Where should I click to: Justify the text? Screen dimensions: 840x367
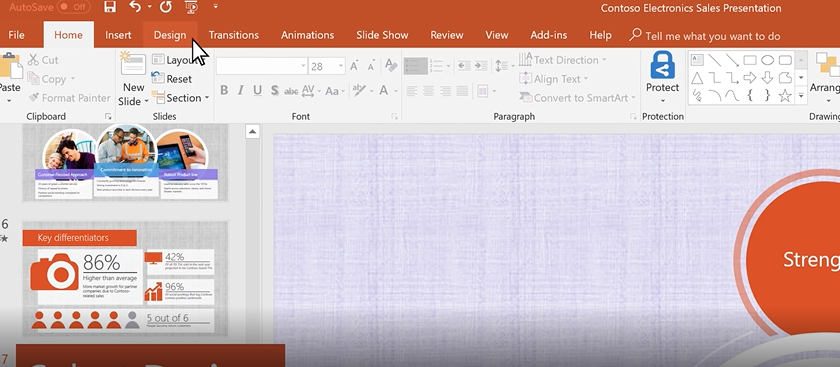(462, 91)
